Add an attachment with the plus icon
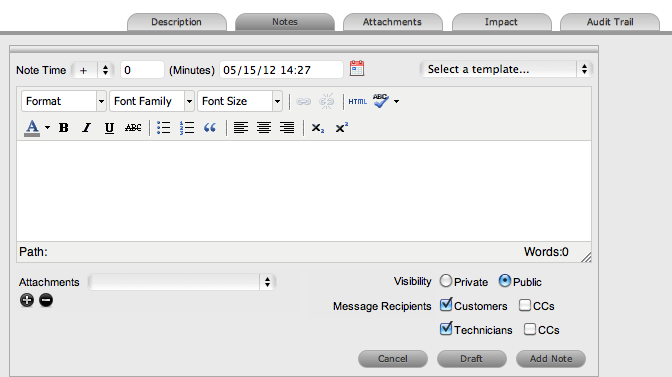672x377 pixels. pos(27,300)
